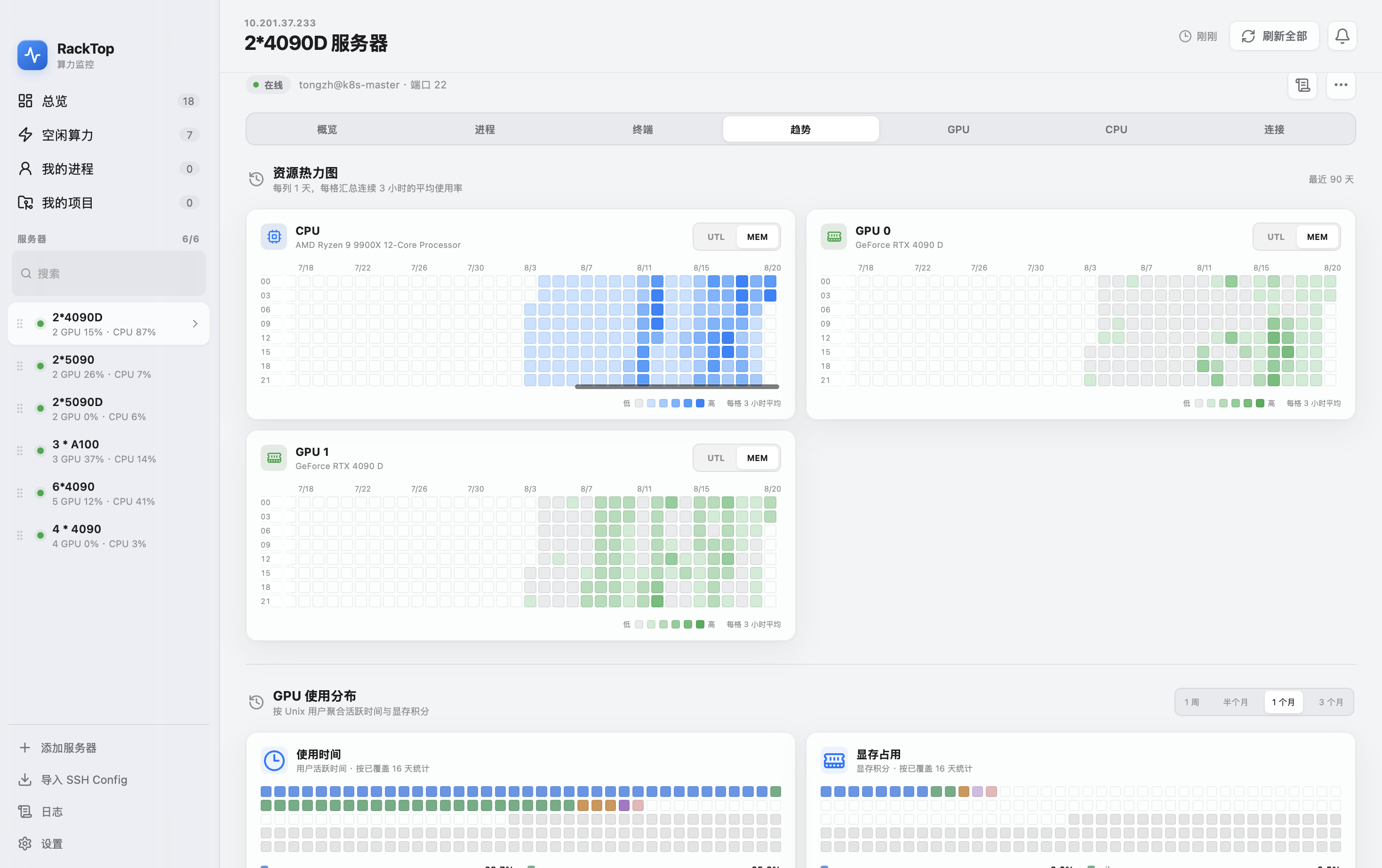Switch the CPU heatmap to UTL
The image size is (1382, 868).
coord(716,237)
